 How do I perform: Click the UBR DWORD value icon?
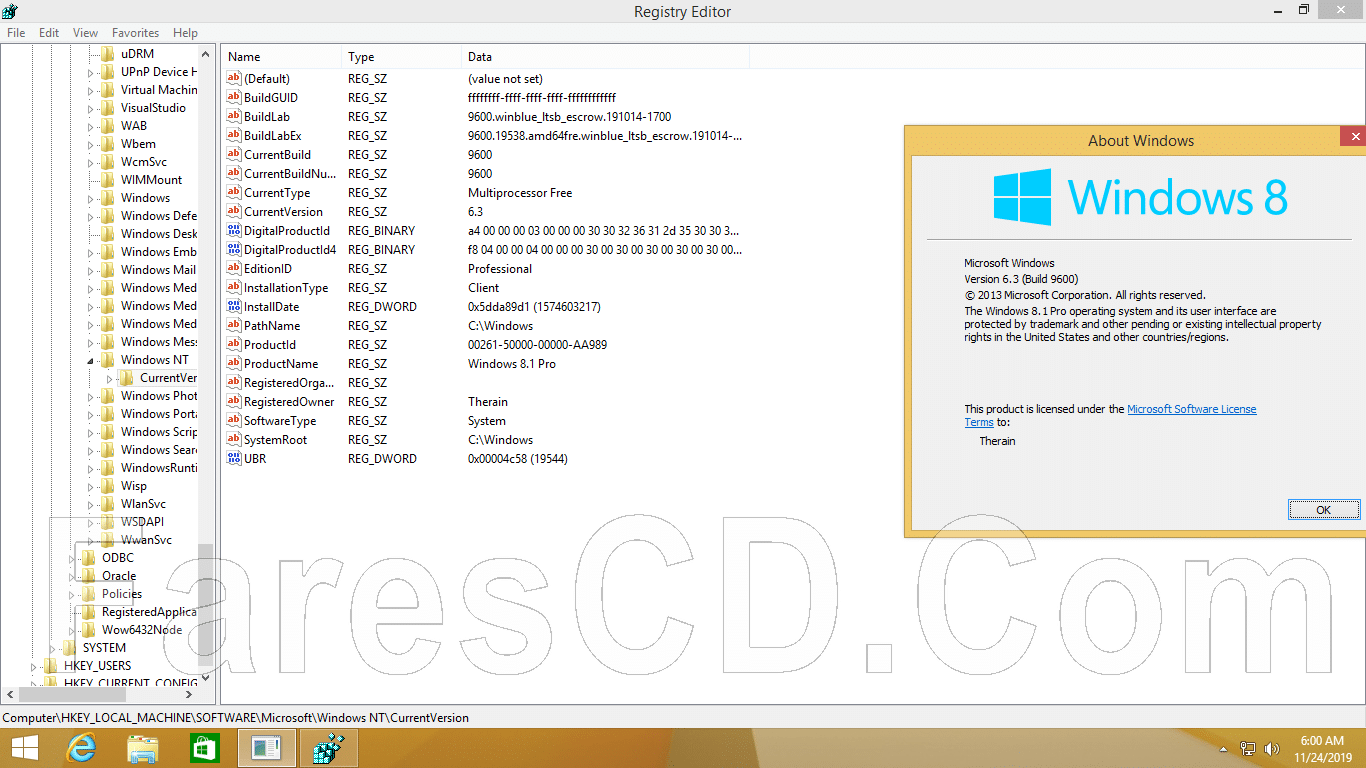click(234, 459)
